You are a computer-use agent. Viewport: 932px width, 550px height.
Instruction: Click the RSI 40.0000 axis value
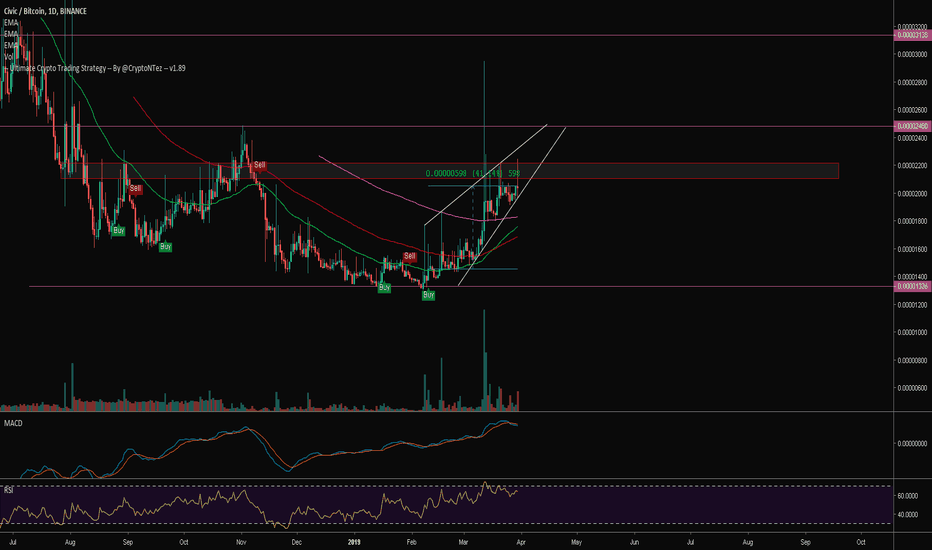pos(908,514)
